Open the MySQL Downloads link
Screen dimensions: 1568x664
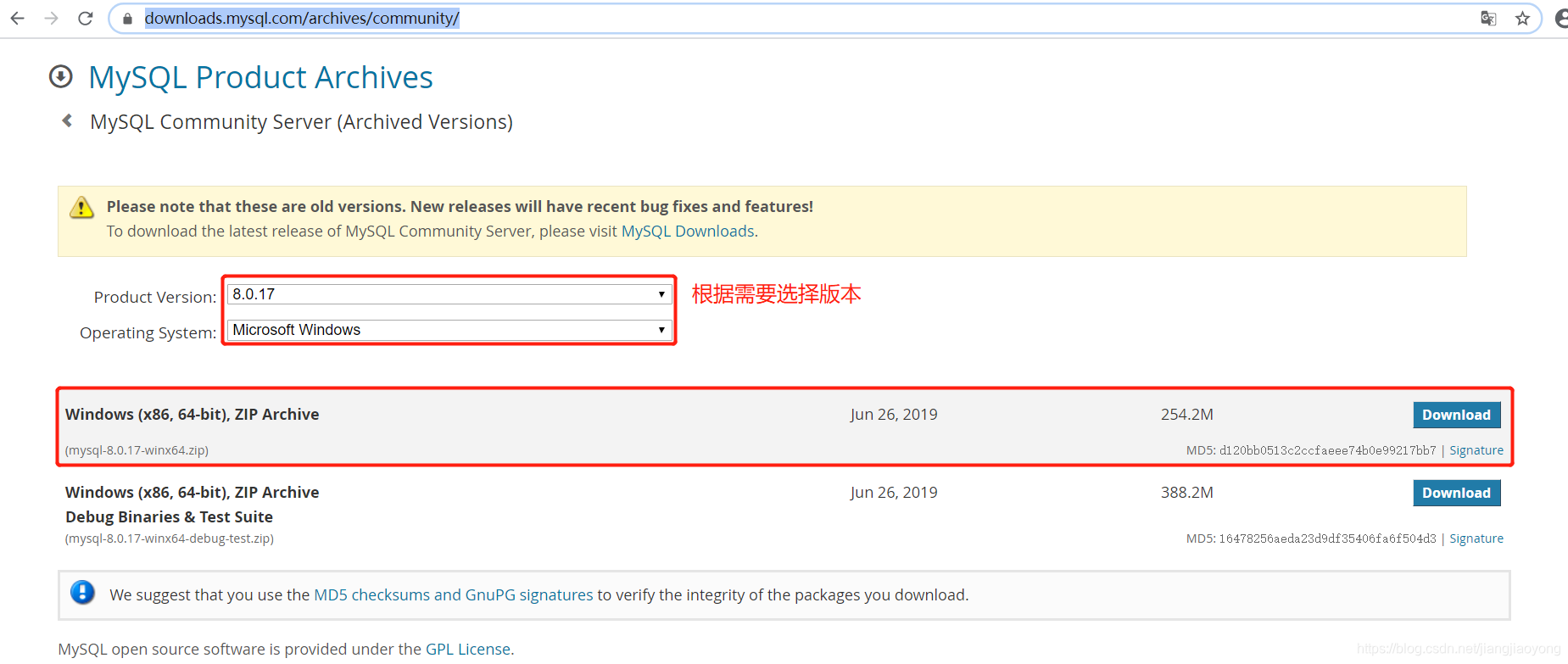point(688,232)
